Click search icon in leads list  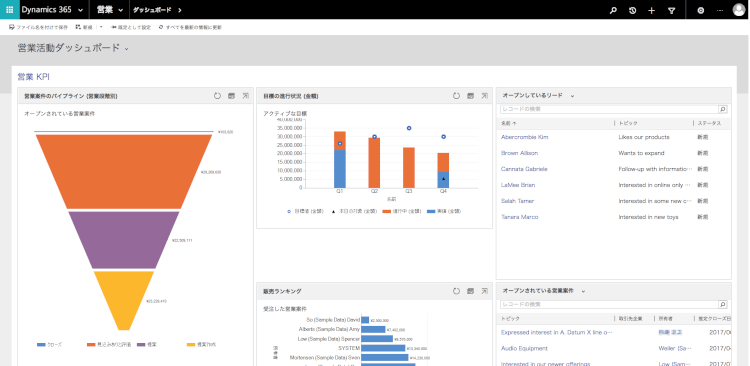pos(723,110)
